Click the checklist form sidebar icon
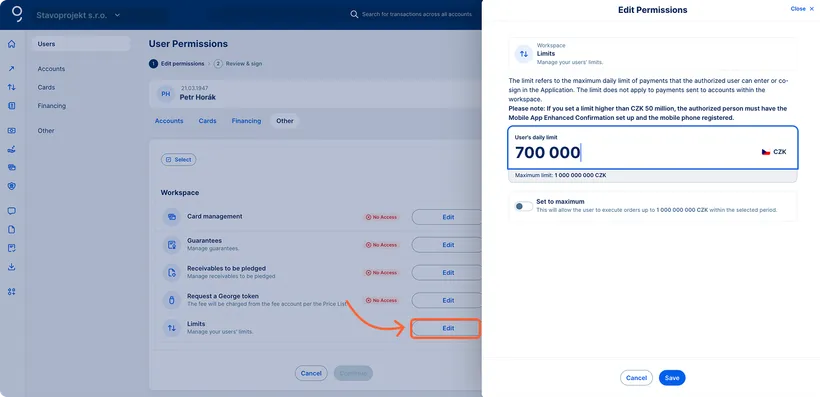820x397 pixels. click(x=12, y=248)
